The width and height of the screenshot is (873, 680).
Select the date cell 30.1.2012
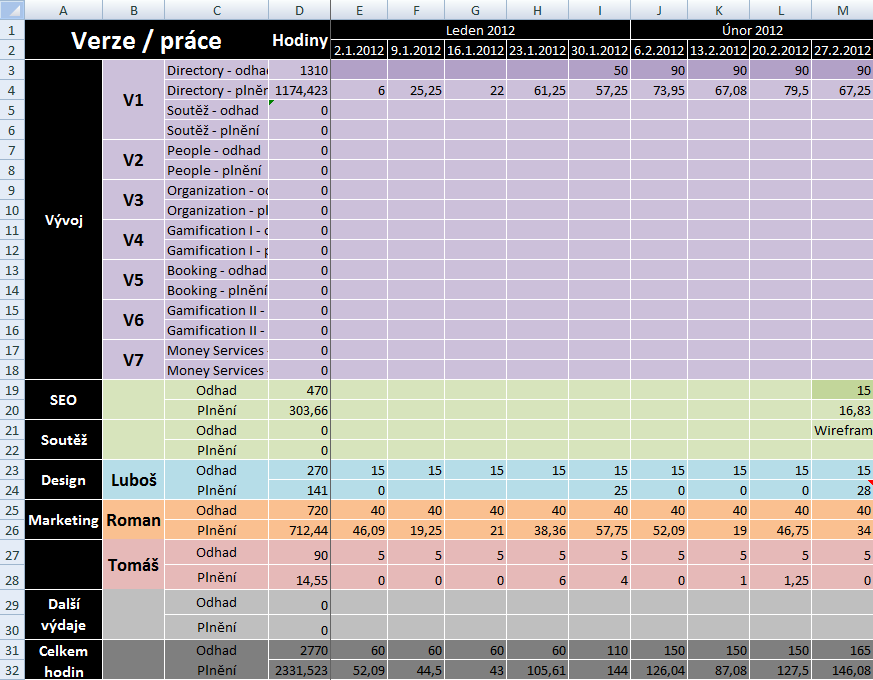pos(600,50)
